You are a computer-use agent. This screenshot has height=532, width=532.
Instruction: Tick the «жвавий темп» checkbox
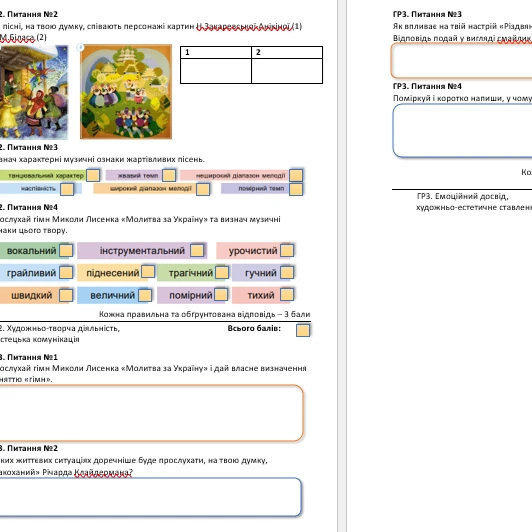pyautogui.click(x=169, y=175)
